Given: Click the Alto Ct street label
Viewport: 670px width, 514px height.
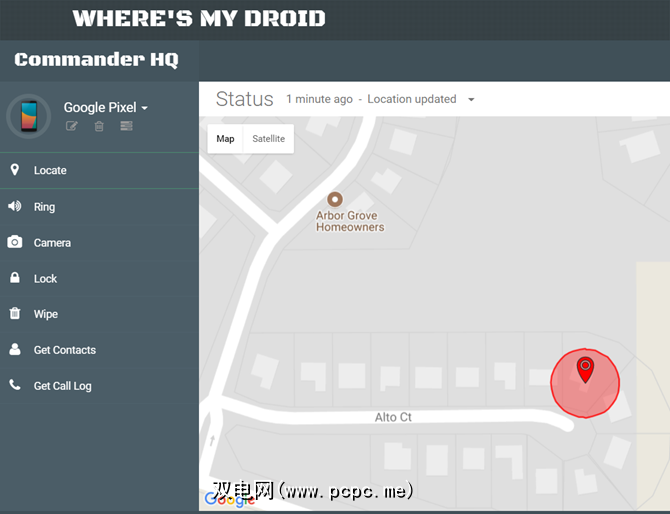Looking at the screenshot, I should pos(393,417).
